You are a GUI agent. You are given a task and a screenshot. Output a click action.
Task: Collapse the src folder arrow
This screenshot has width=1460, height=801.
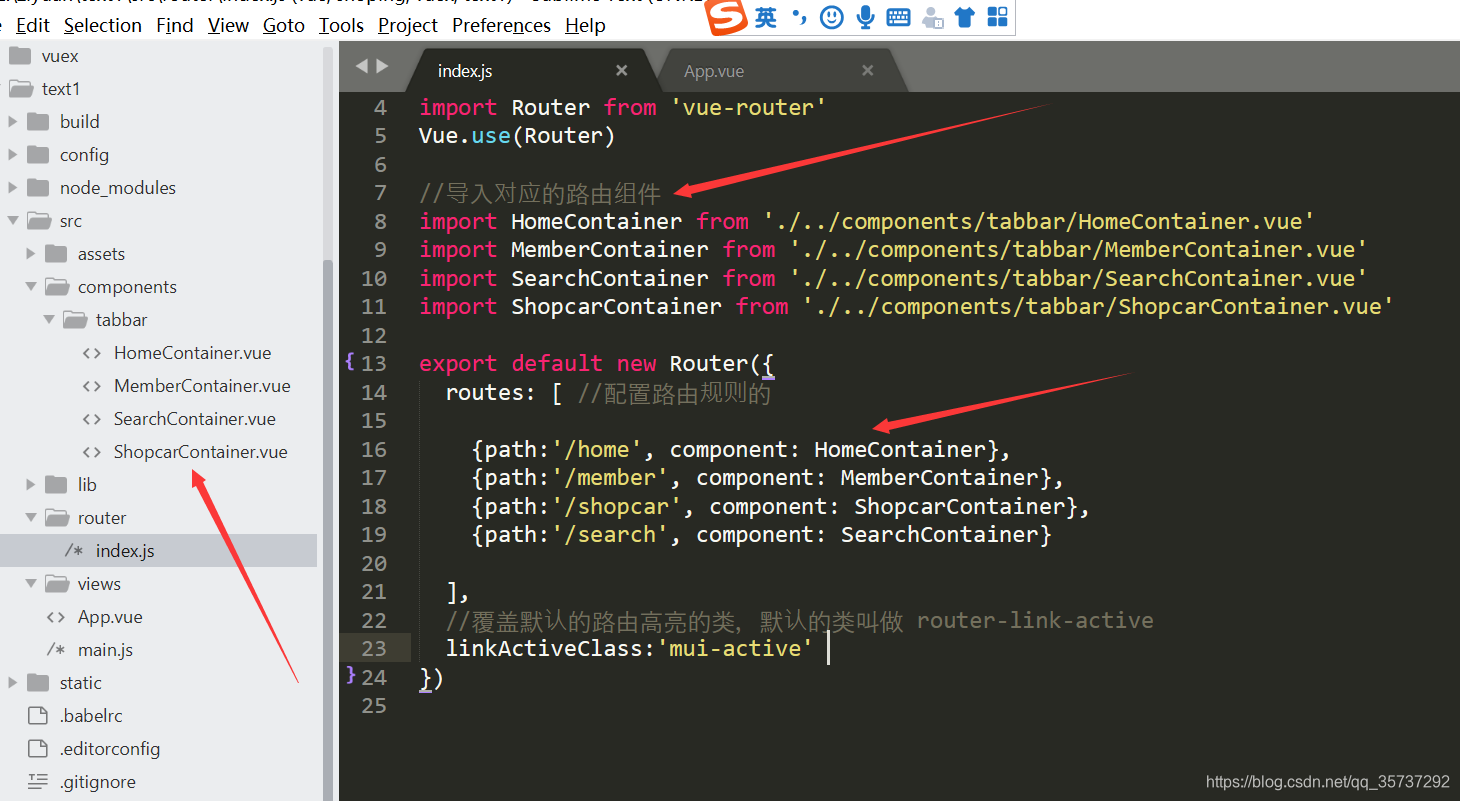(x=13, y=221)
